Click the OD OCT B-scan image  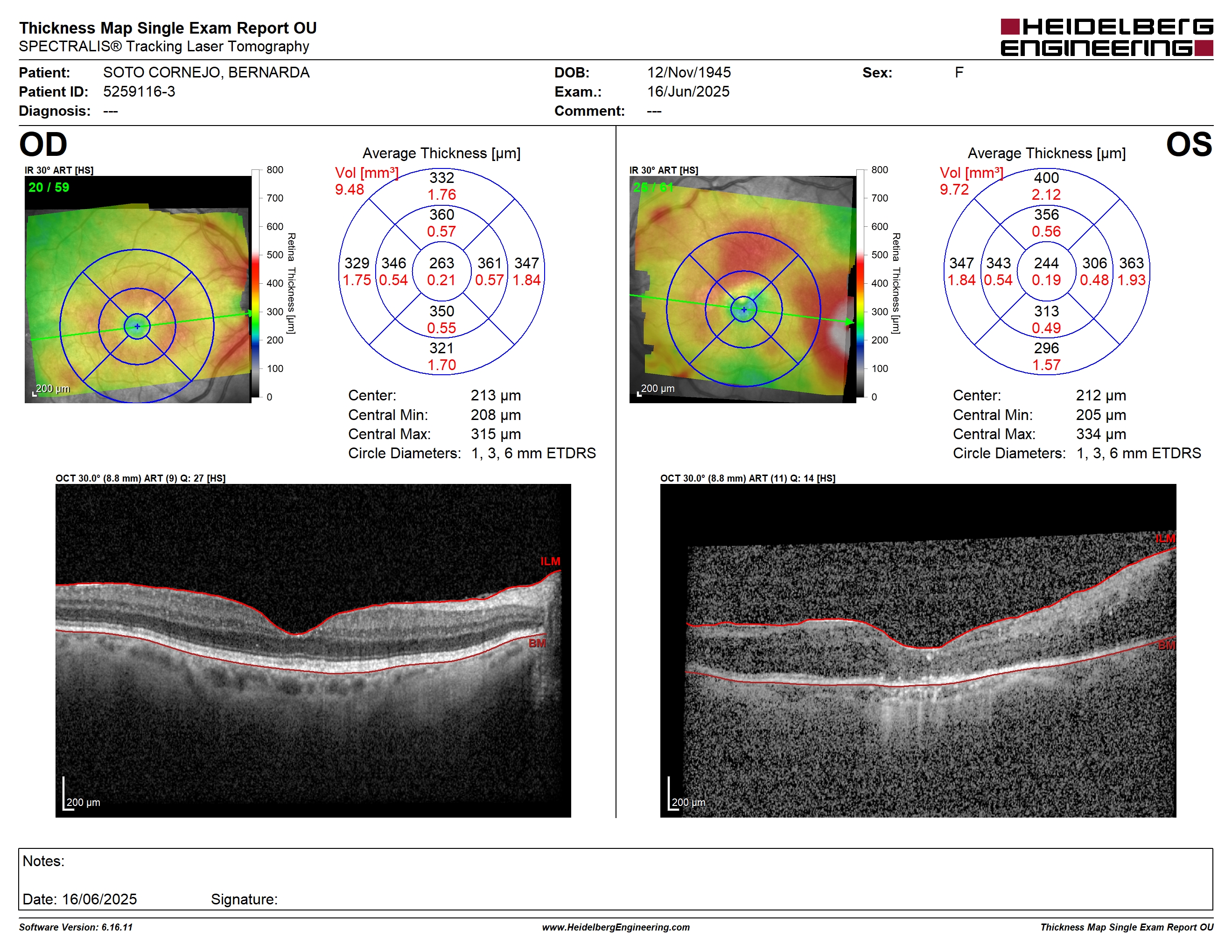click(x=313, y=650)
